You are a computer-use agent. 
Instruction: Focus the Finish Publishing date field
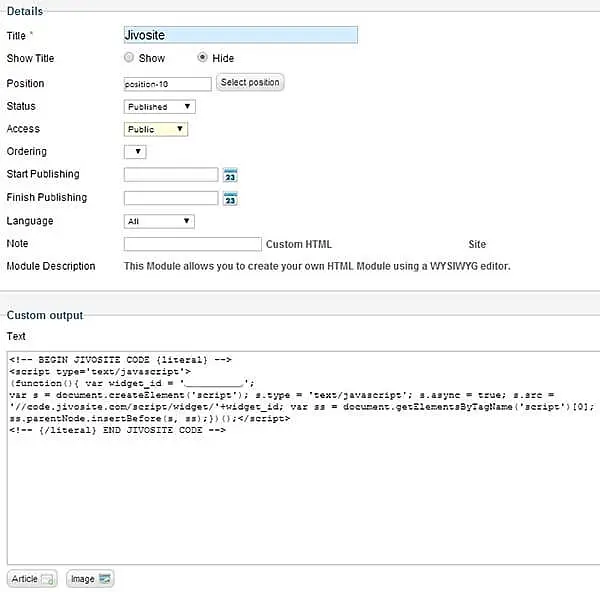click(x=170, y=198)
